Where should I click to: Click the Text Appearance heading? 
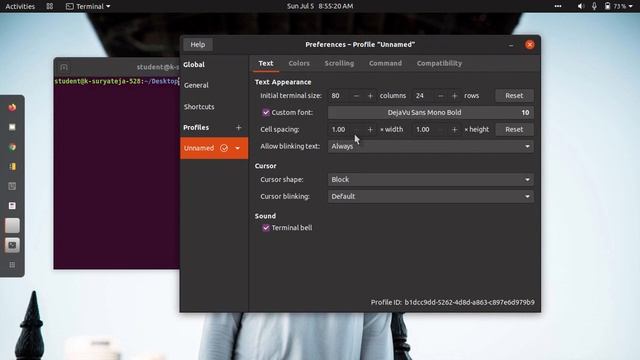283,82
